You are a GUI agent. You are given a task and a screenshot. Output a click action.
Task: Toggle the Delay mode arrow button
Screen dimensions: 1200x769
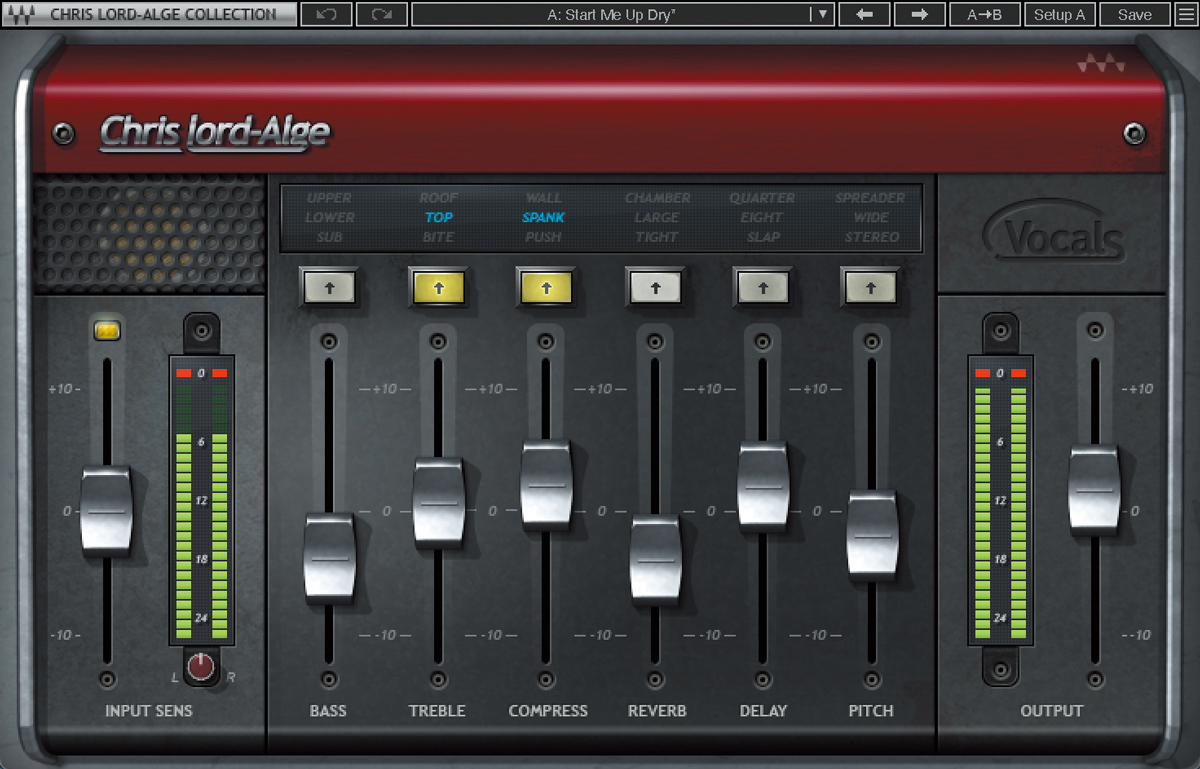click(x=764, y=288)
